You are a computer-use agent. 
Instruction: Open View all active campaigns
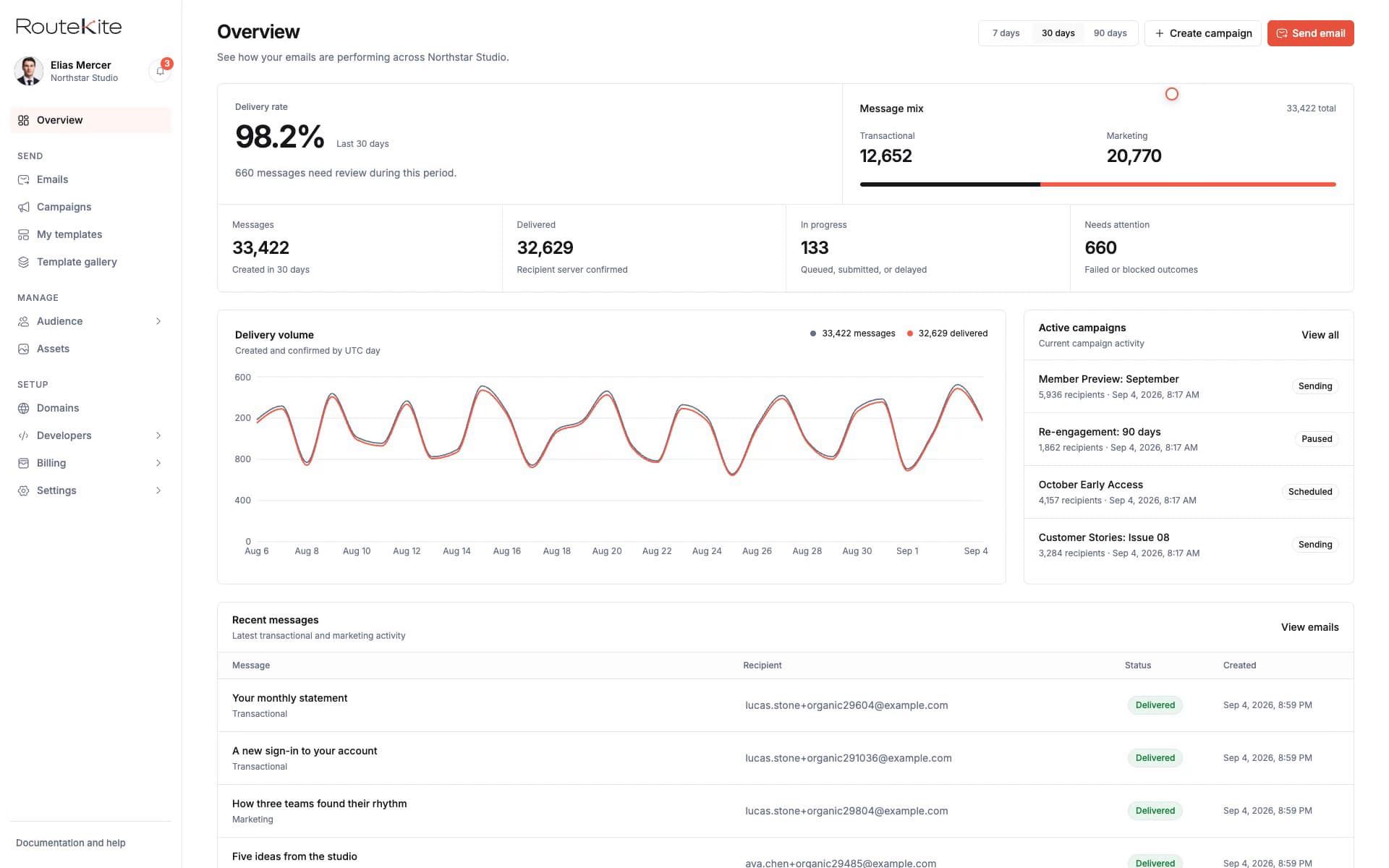1320,335
